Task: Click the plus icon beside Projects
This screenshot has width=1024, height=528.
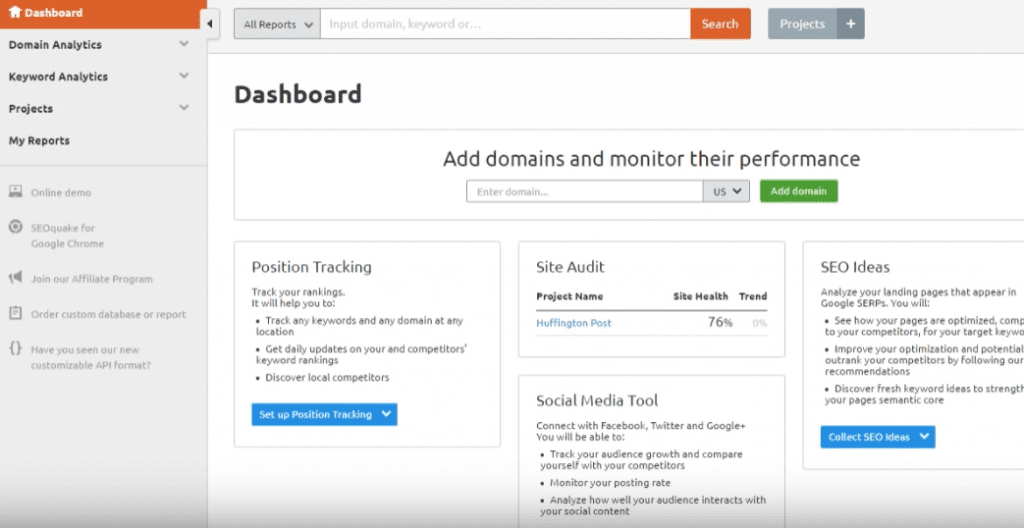Action: [850, 24]
